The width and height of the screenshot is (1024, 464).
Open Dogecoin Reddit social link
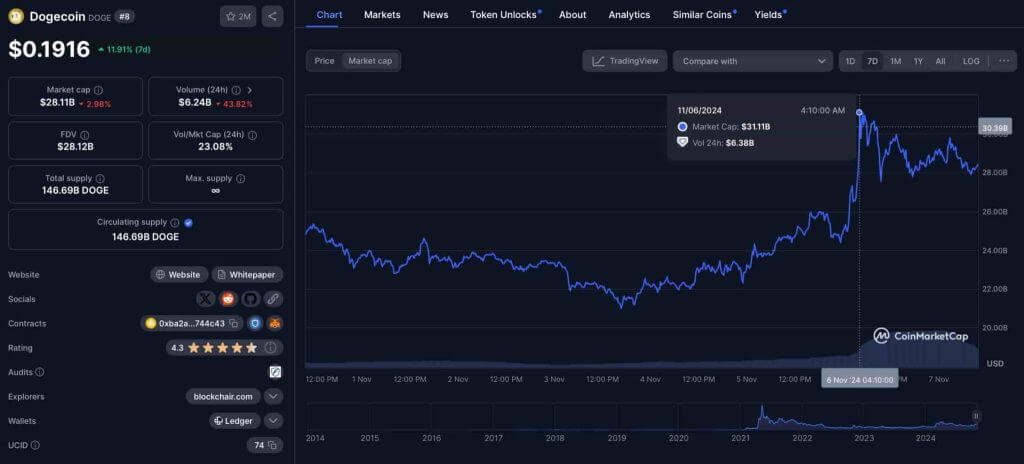[x=228, y=299]
